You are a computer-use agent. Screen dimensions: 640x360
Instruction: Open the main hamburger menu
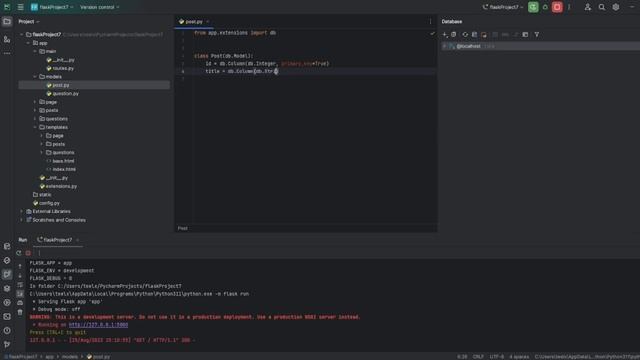point(20,7)
